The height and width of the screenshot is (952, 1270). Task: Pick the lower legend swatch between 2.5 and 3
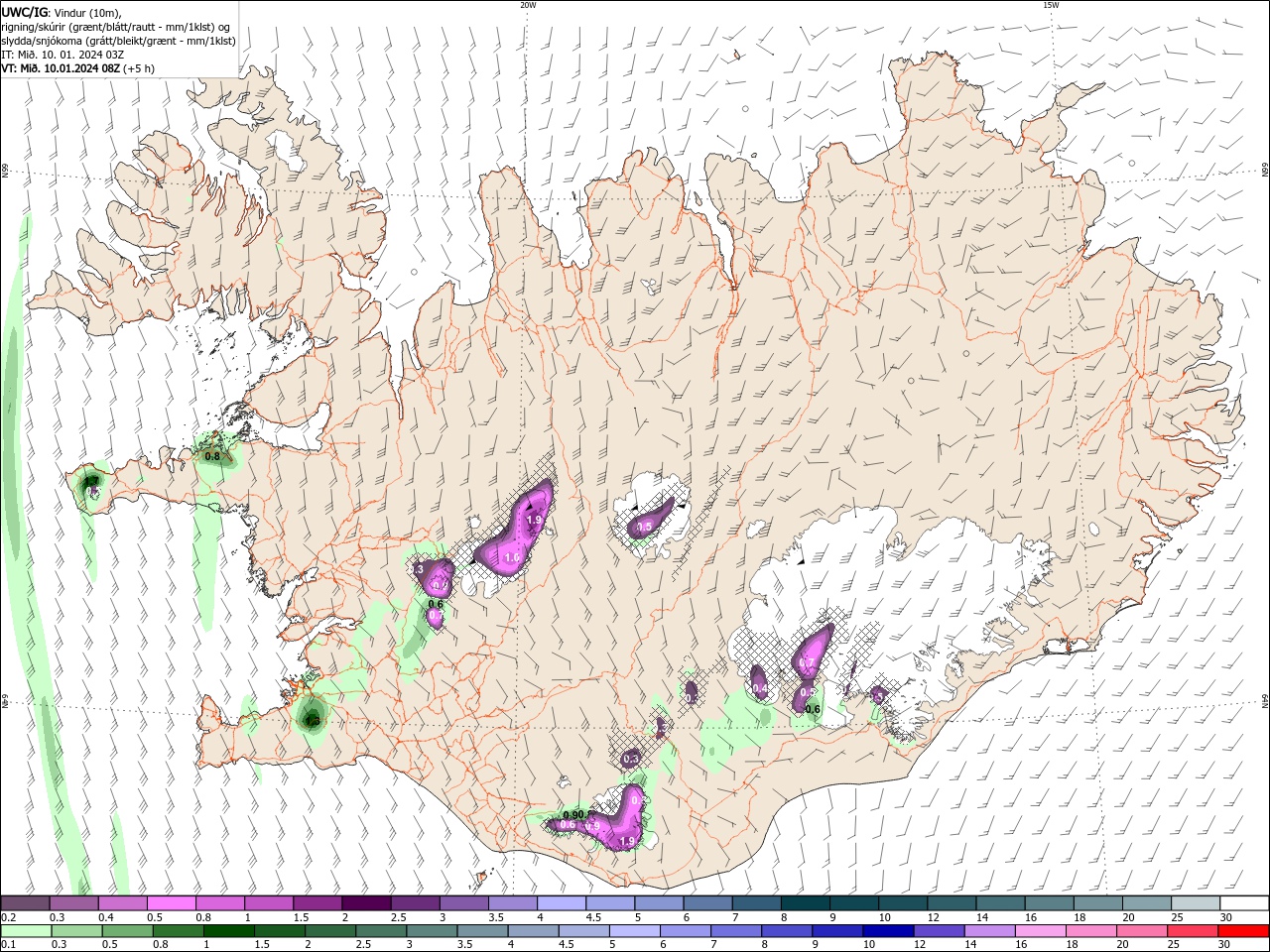(381, 931)
